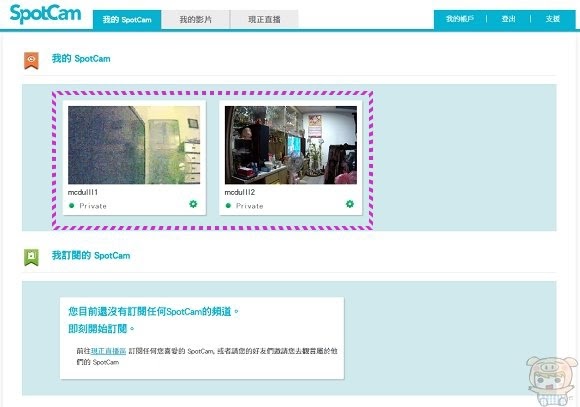The height and width of the screenshot is (407, 580).
Task: Click the orange eye bookmark icon
Action: click(31, 60)
